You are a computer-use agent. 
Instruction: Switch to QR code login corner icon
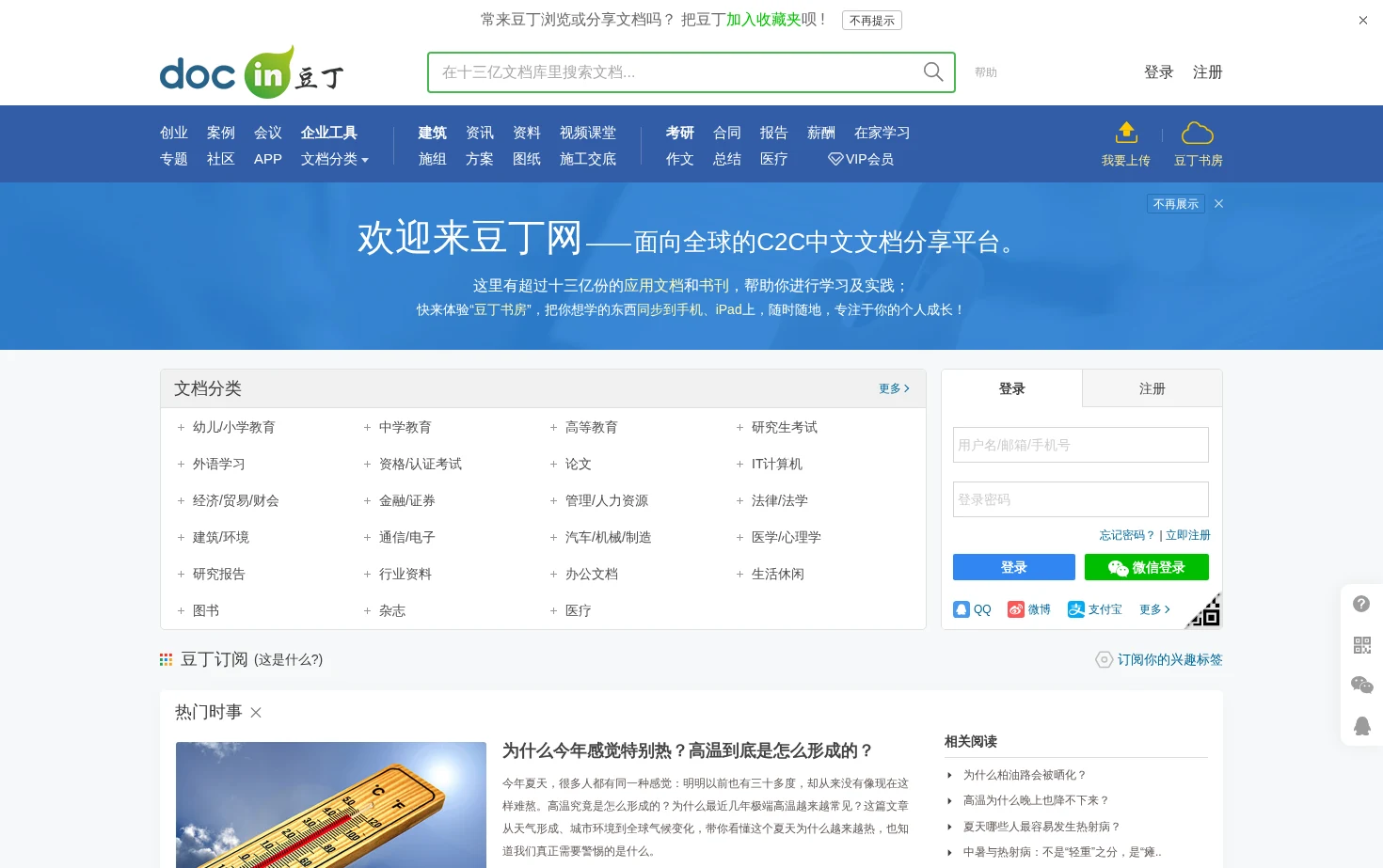1206,612
